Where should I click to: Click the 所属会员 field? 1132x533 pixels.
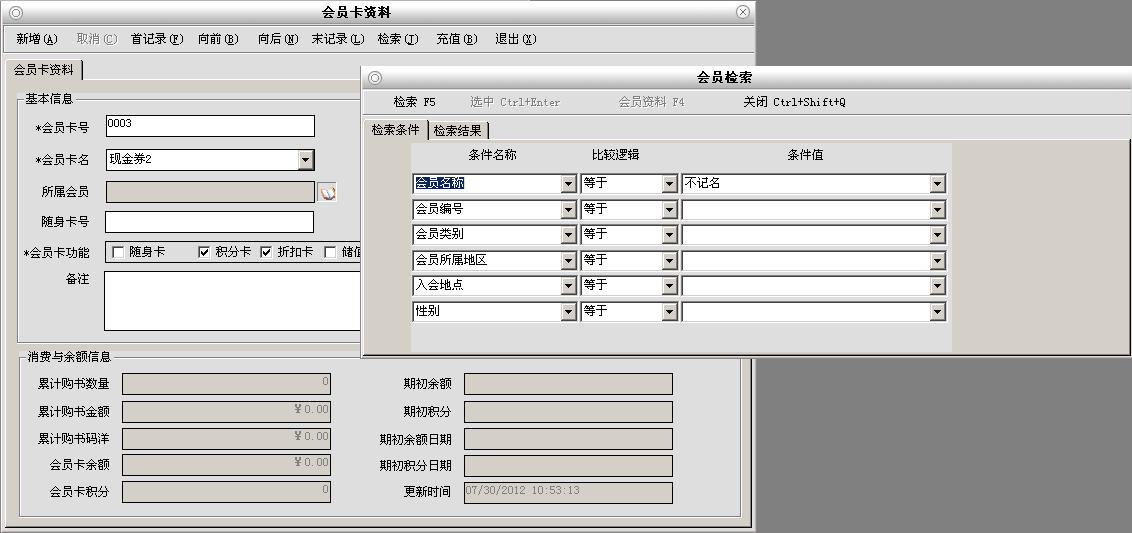coord(210,191)
